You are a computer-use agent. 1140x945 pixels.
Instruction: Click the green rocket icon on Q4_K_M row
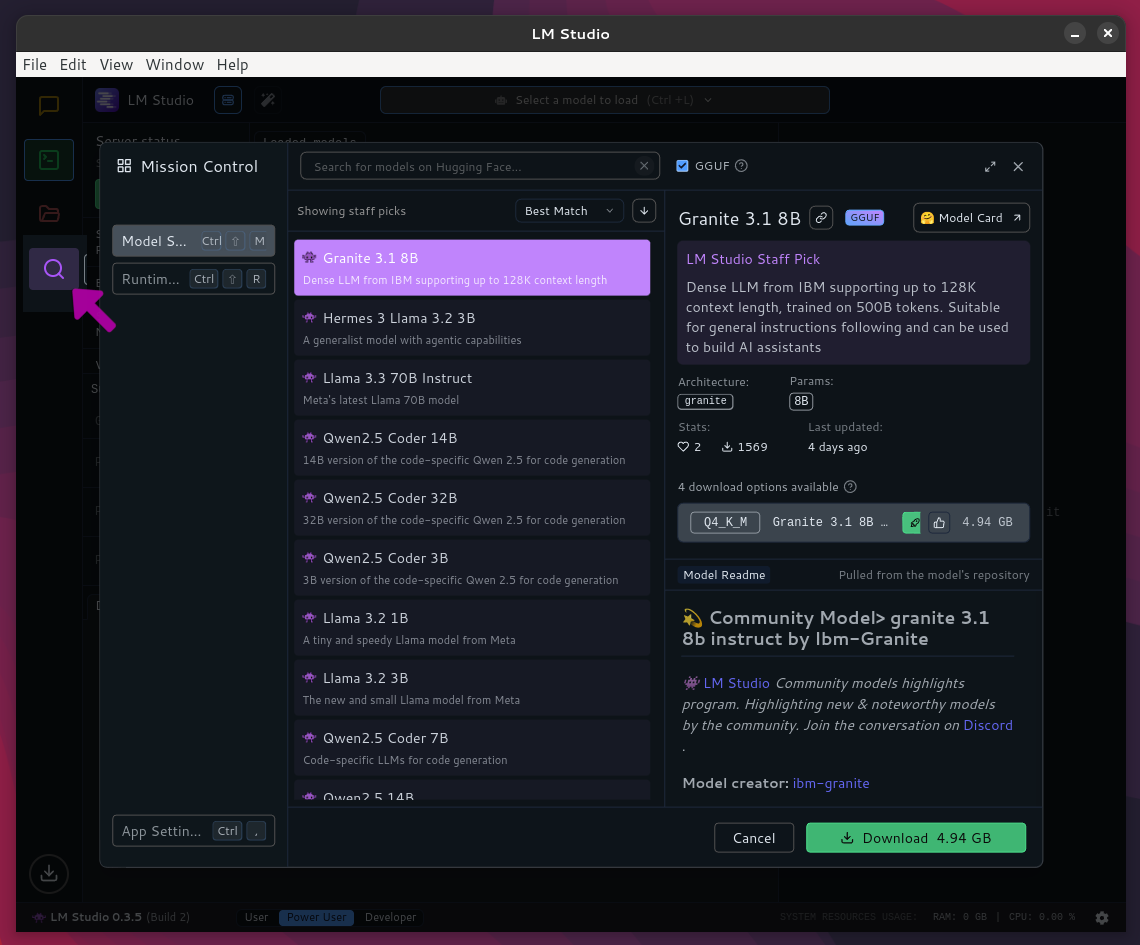point(912,523)
